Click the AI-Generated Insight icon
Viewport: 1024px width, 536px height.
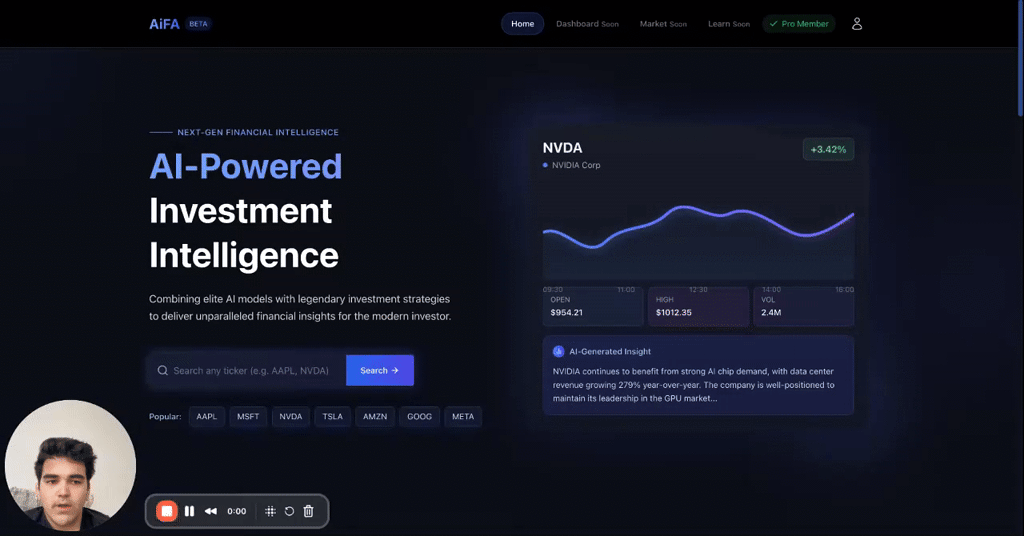[x=558, y=351]
